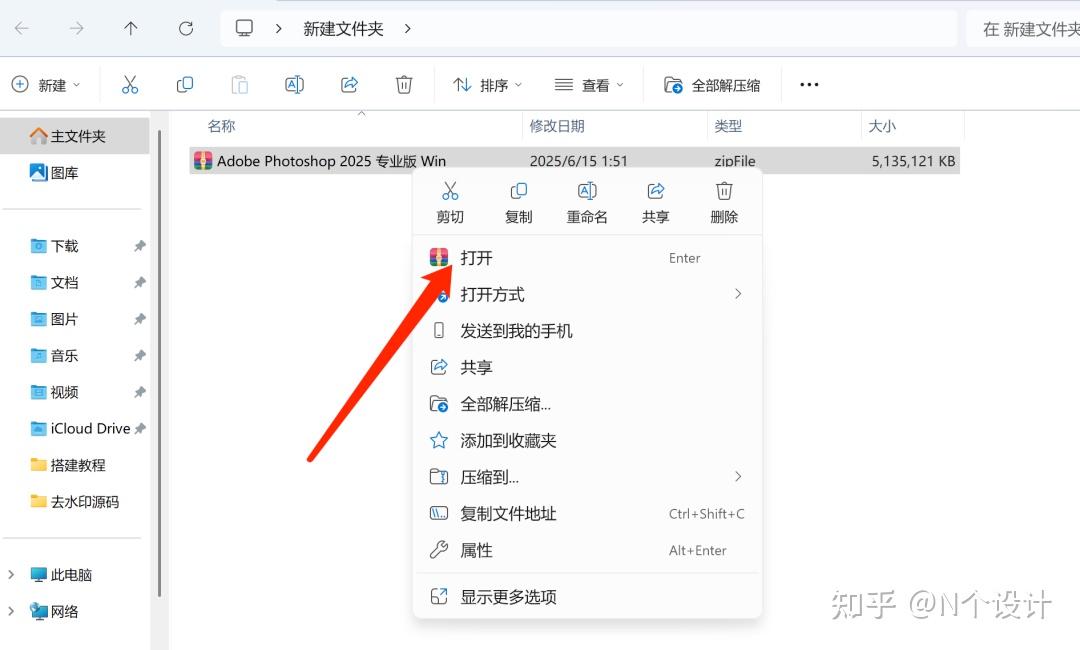Image resolution: width=1080 pixels, height=650 pixels.
Task: Choose 删除 in the context menu
Action: pos(724,202)
